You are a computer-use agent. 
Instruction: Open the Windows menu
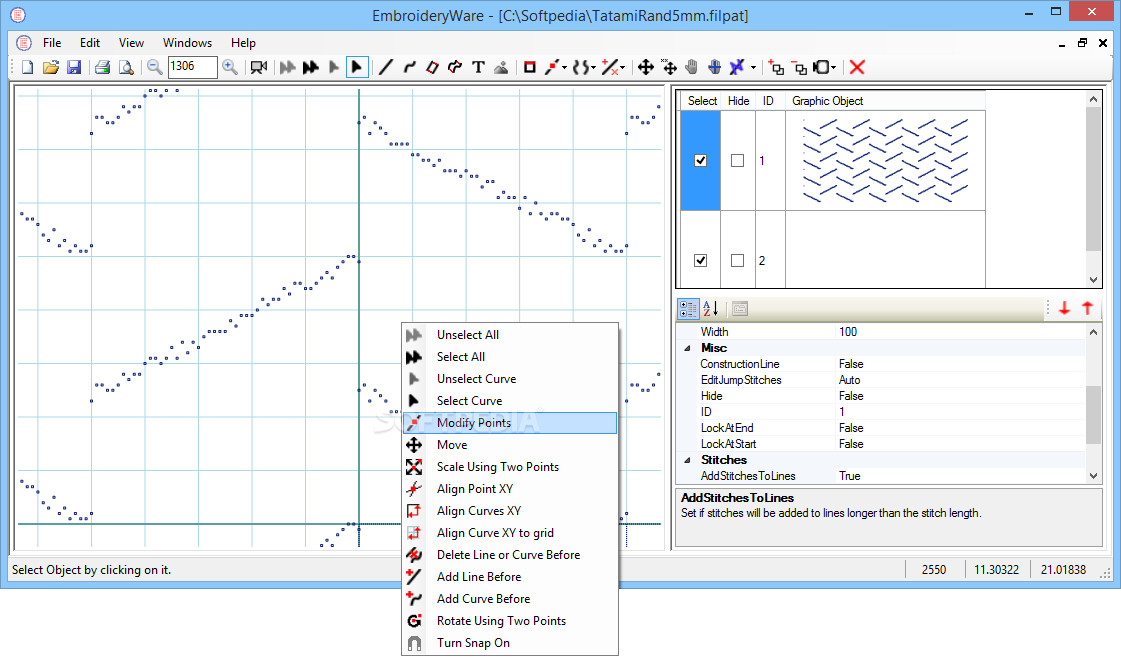[x=187, y=43]
